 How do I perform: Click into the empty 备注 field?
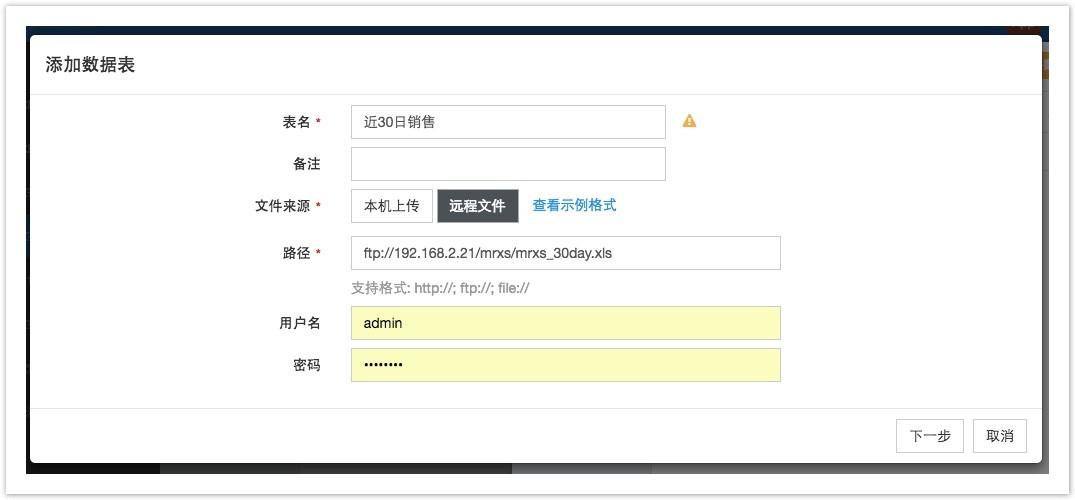click(x=508, y=164)
